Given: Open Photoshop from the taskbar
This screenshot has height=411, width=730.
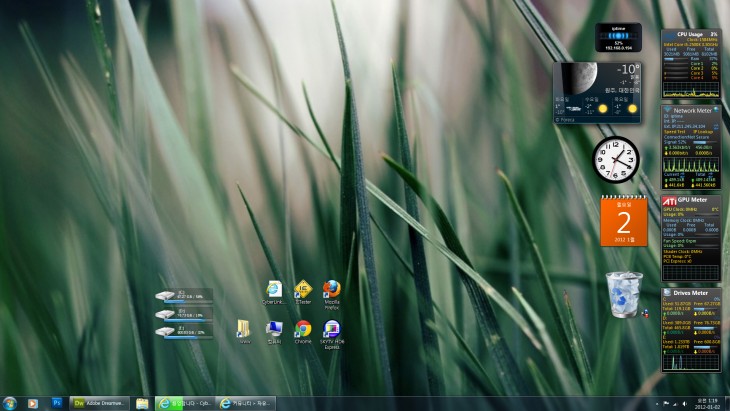Looking at the screenshot, I should coord(57,403).
